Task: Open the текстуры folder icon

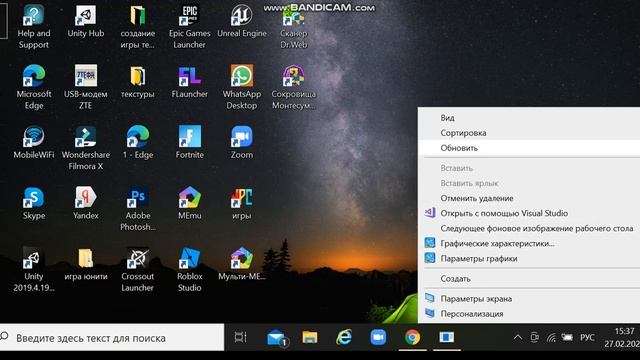Action: (138, 82)
